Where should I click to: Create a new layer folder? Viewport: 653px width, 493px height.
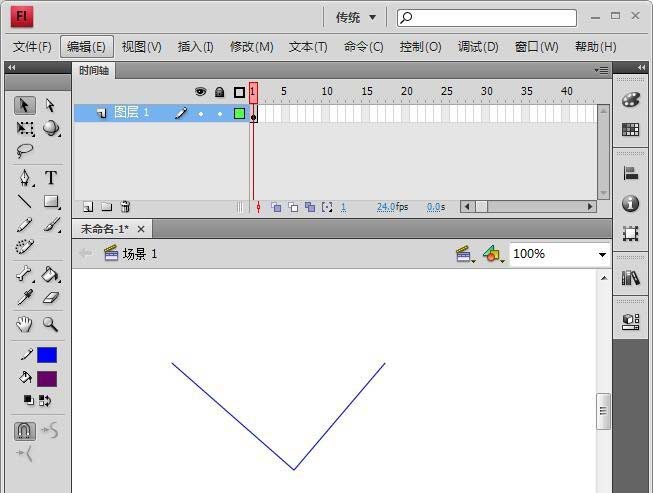click(107, 207)
